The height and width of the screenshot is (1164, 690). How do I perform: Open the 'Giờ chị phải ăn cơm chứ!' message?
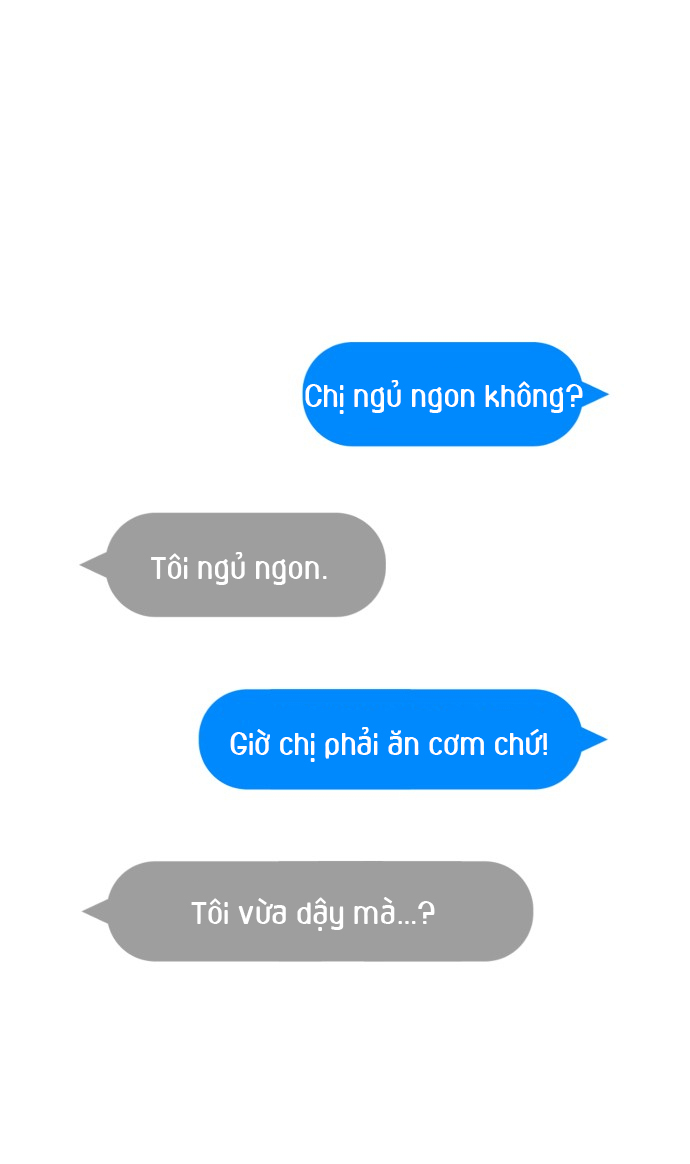click(x=391, y=739)
